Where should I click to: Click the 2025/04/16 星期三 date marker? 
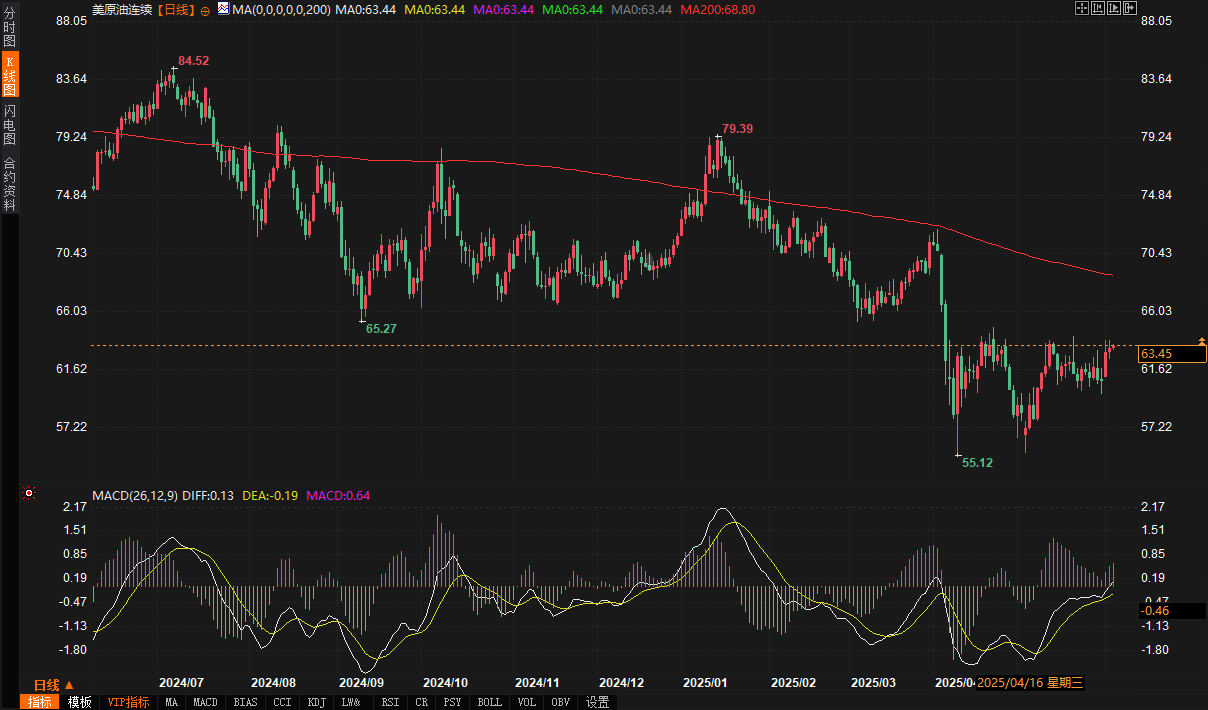[x=1030, y=682]
